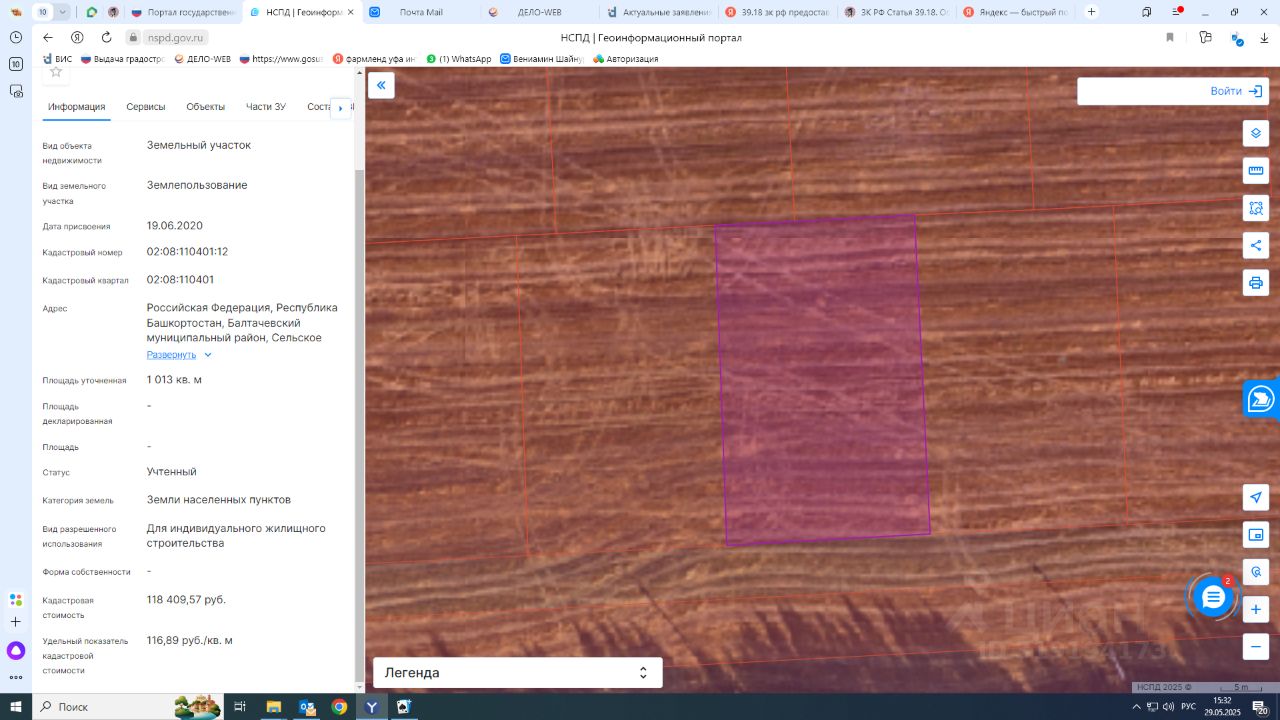Open the Легенда dropdown

click(x=517, y=673)
